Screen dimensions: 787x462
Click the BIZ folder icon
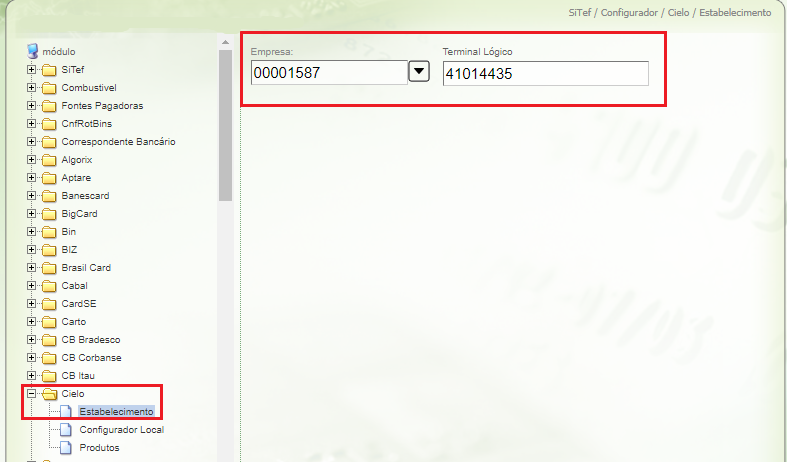[49, 250]
